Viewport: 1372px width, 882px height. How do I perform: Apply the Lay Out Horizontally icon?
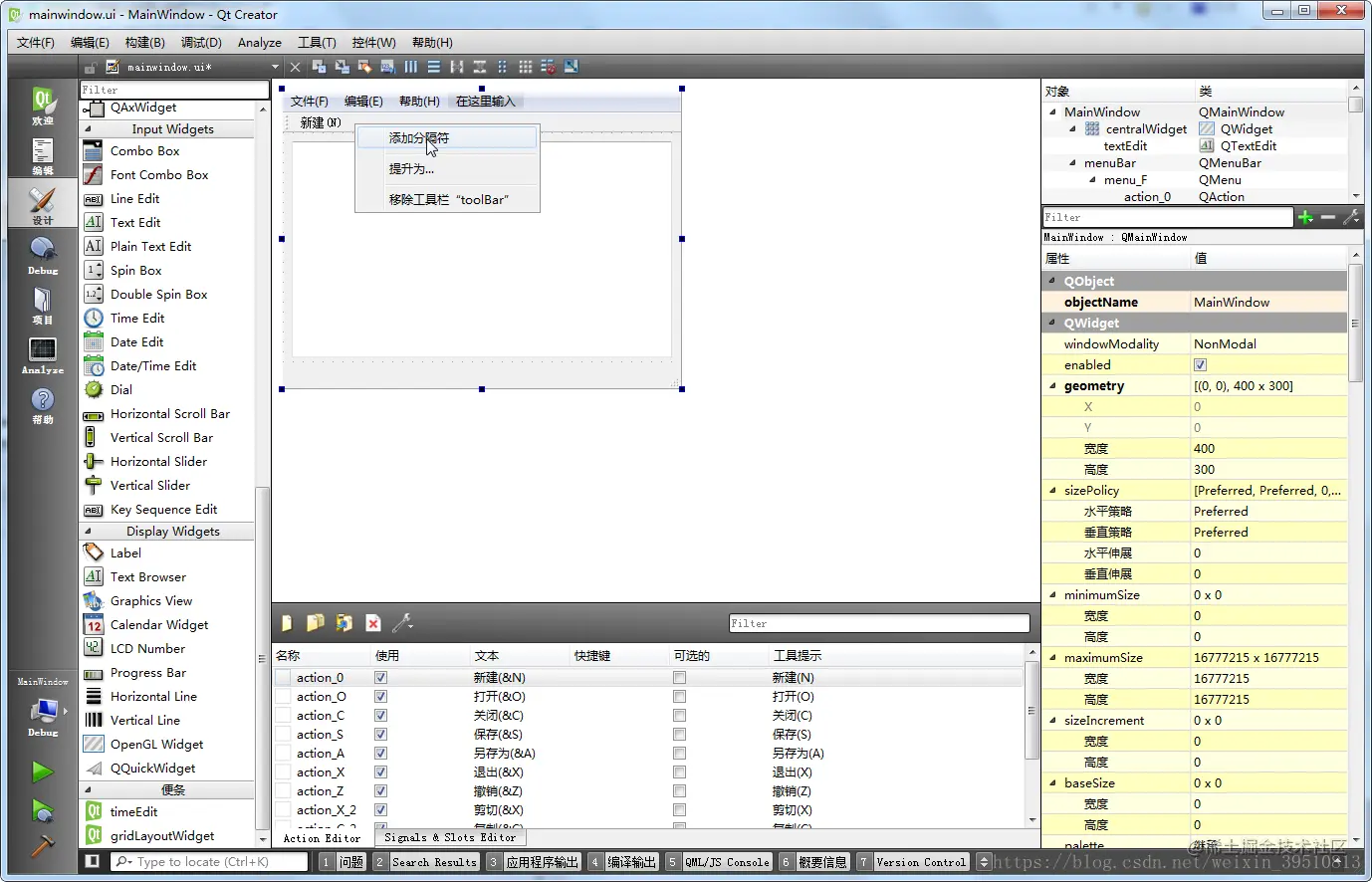(x=410, y=67)
